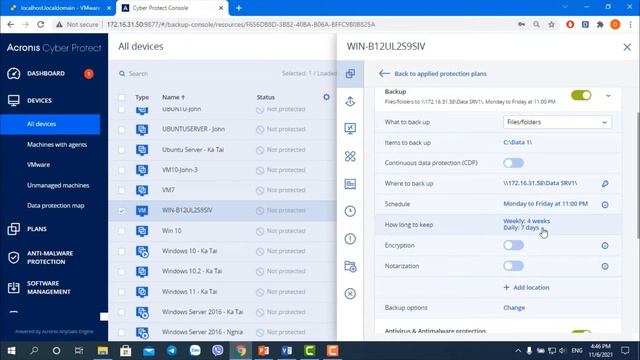
Task: Click the Delete device X icon
Action: [350, 294]
